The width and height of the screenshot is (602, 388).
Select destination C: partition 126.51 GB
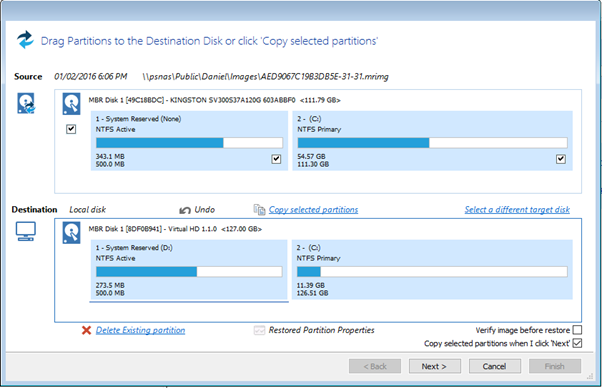(432, 269)
